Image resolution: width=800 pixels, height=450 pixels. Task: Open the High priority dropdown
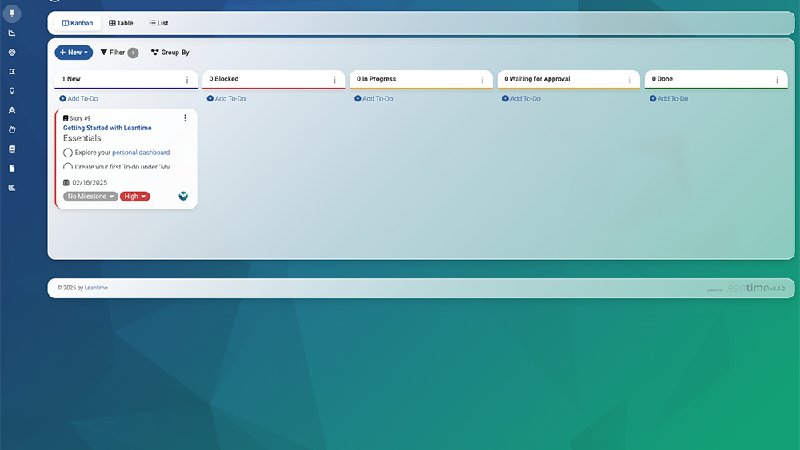[135, 196]
